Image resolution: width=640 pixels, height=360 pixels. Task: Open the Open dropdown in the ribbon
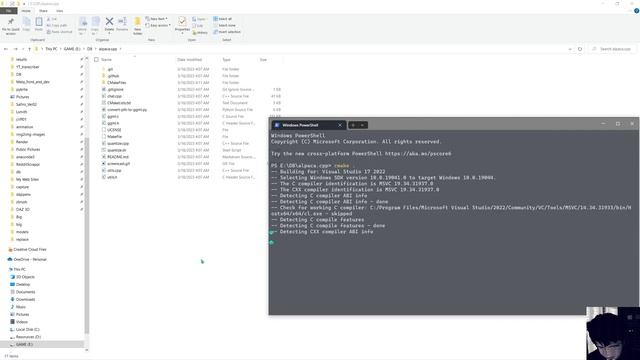199,19
